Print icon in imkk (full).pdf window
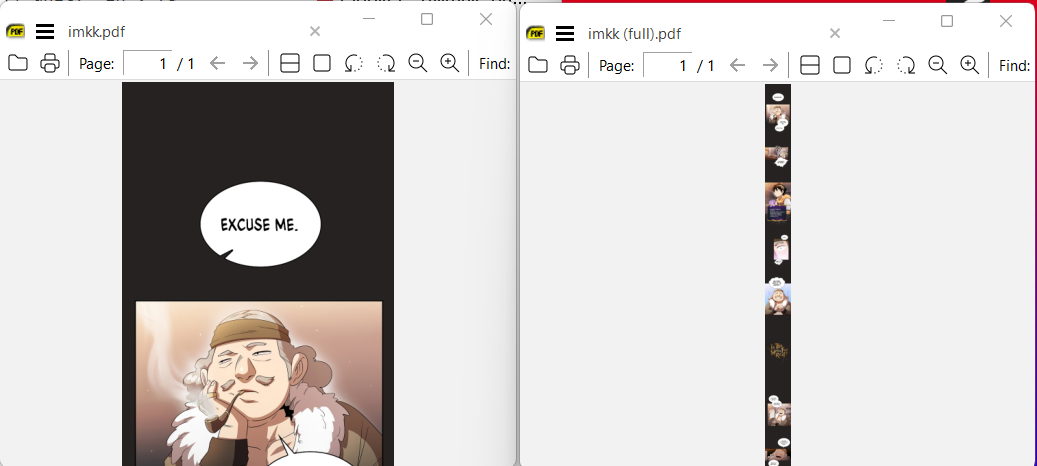This screenshot has width=1037, height=466. point(569,65)
